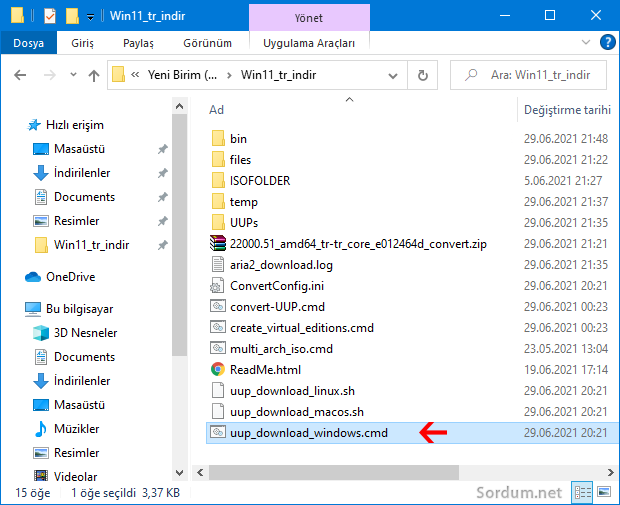Click the search box Ara: Win11_tr_indir
Viewport: 620px width, 505px height.
528,75
